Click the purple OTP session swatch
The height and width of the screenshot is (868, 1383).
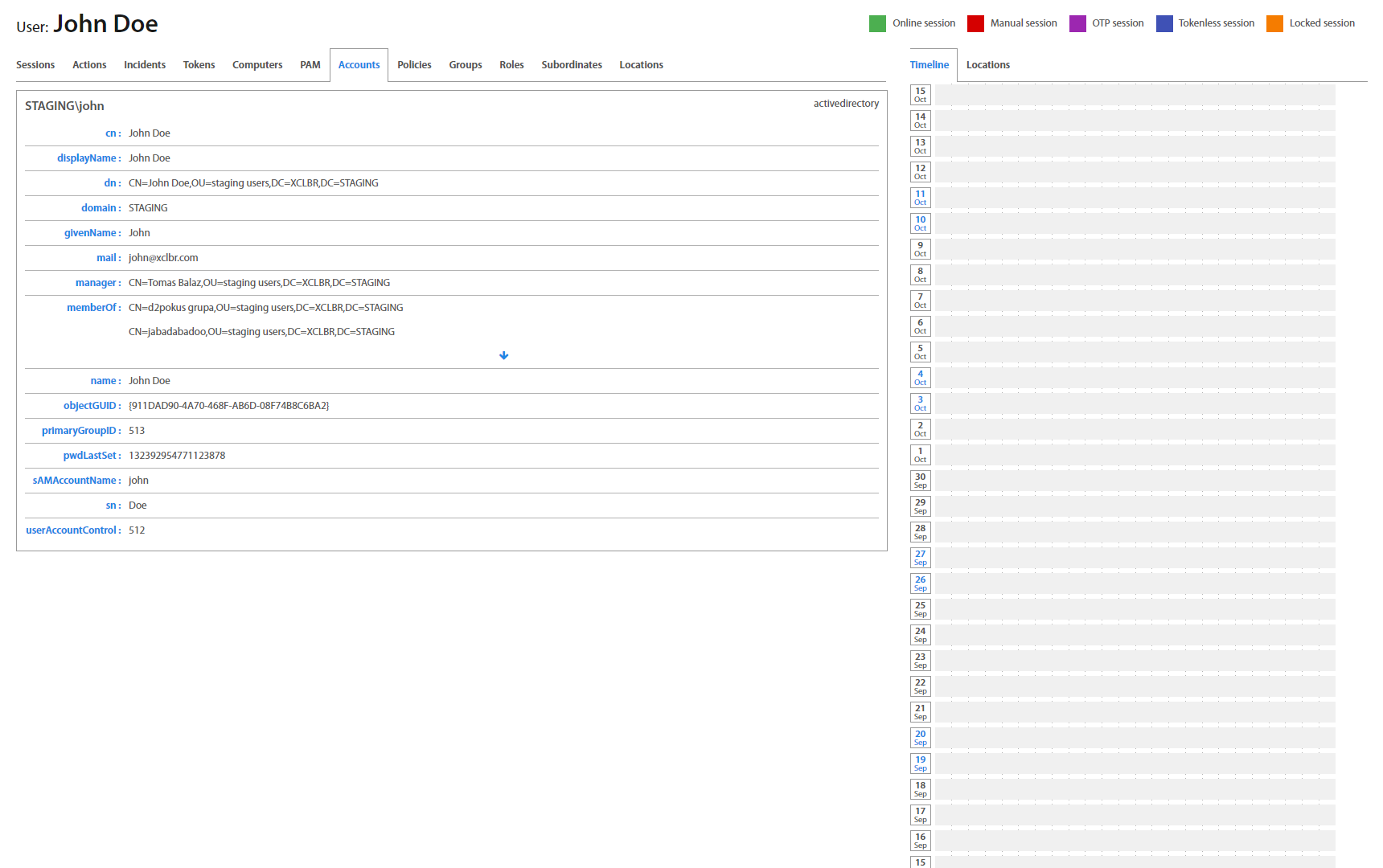click(x=1077, y=23)
